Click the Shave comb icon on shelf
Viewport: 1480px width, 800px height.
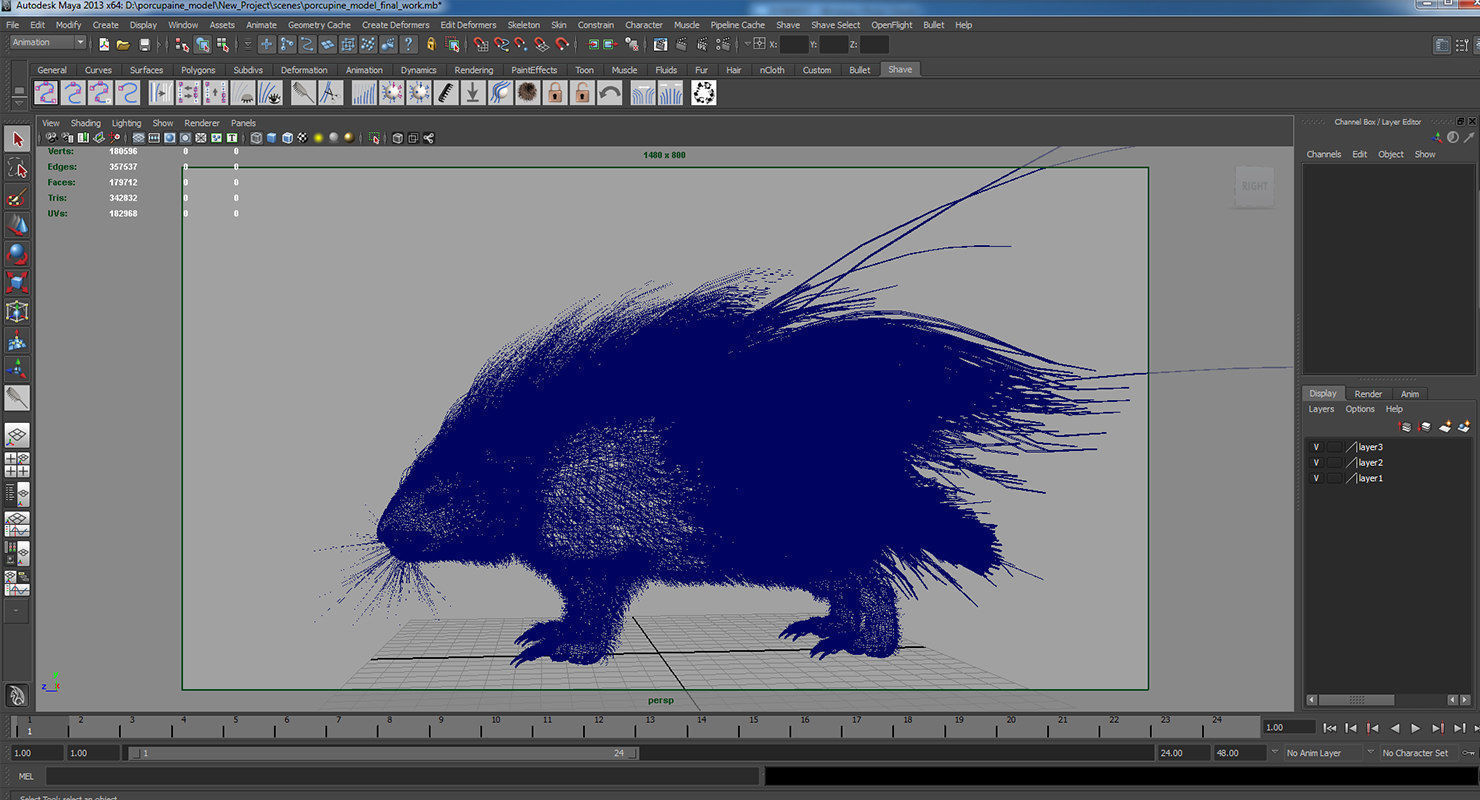pyautogui.click(x=303, y=93)
